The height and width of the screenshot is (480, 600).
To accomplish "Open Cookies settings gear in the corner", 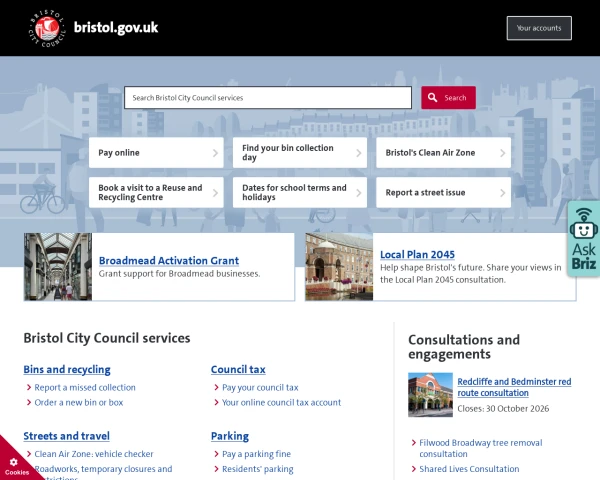I will coord(14,462).
